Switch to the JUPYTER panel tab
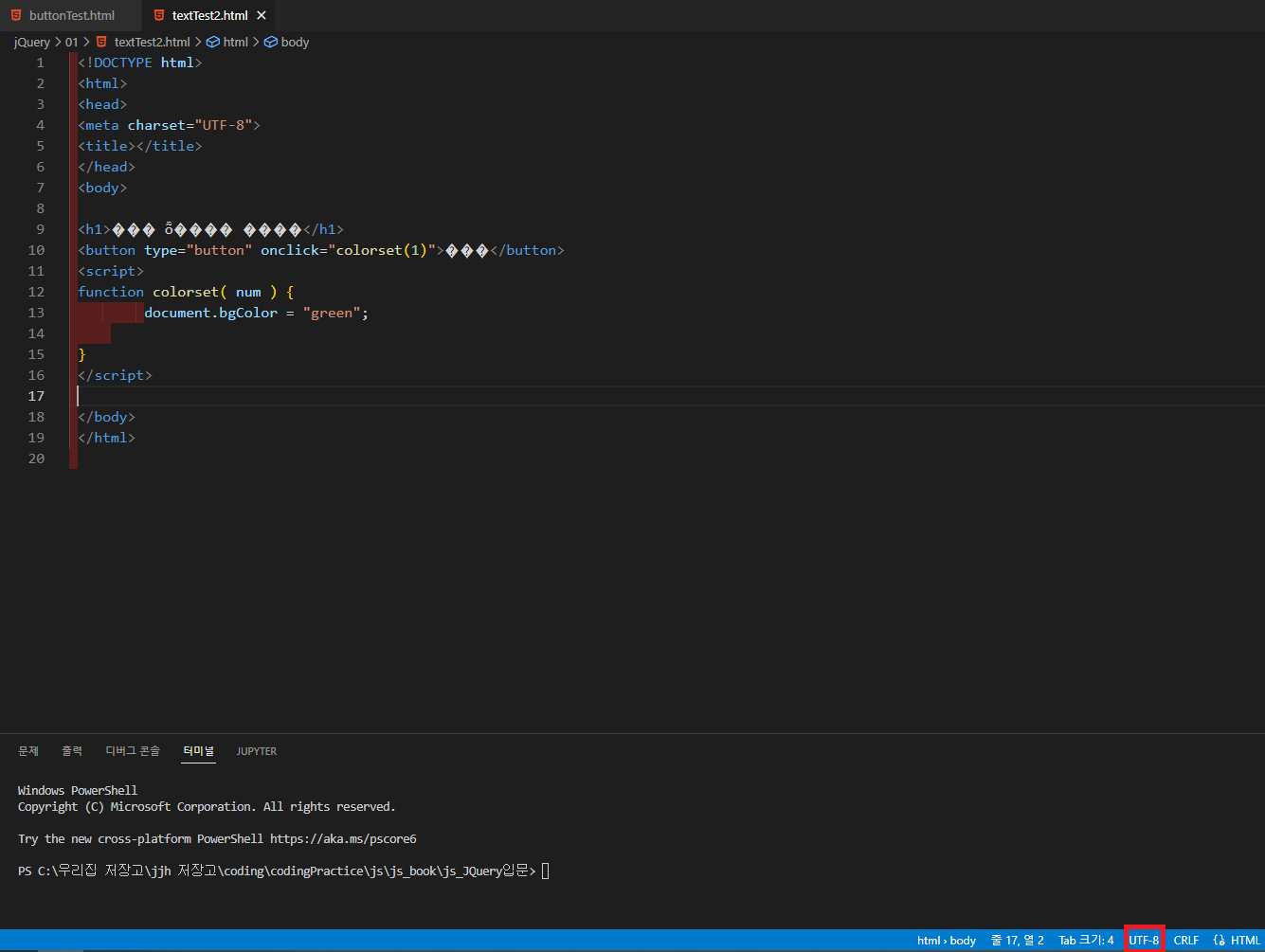The image size is (1265, 952). click(x=256, y=750)
